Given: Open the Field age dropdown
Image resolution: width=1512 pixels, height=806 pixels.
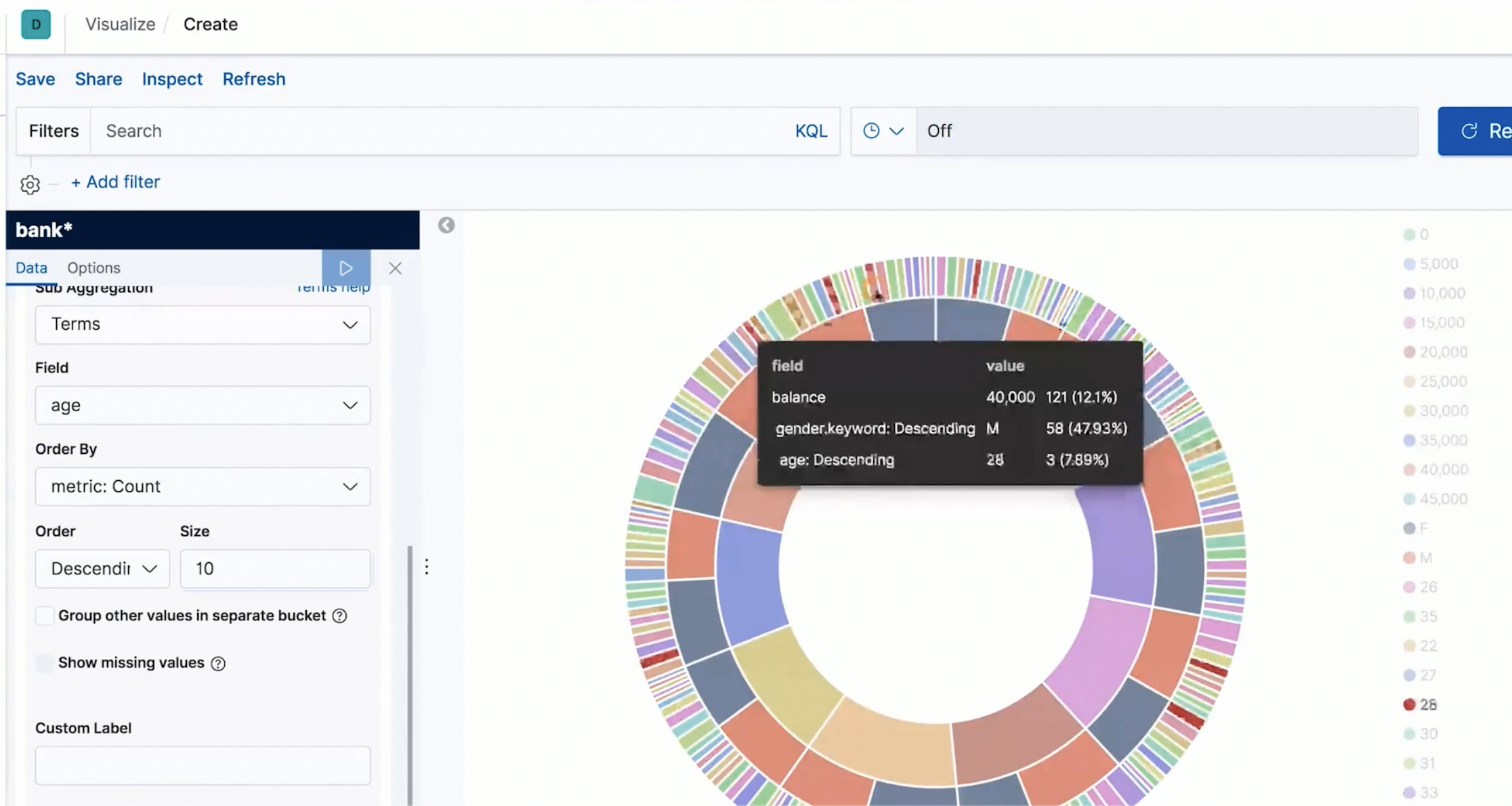Looking at the screenshot, I should pos(203,405).
